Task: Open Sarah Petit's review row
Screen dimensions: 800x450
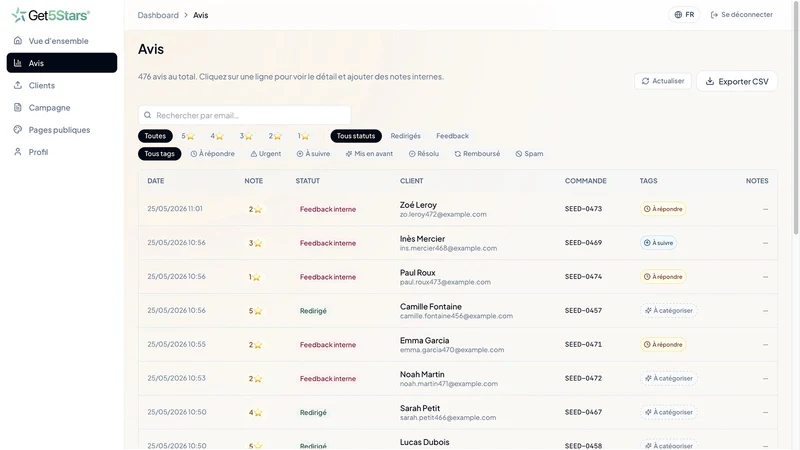Action: [x=458, y=412]
